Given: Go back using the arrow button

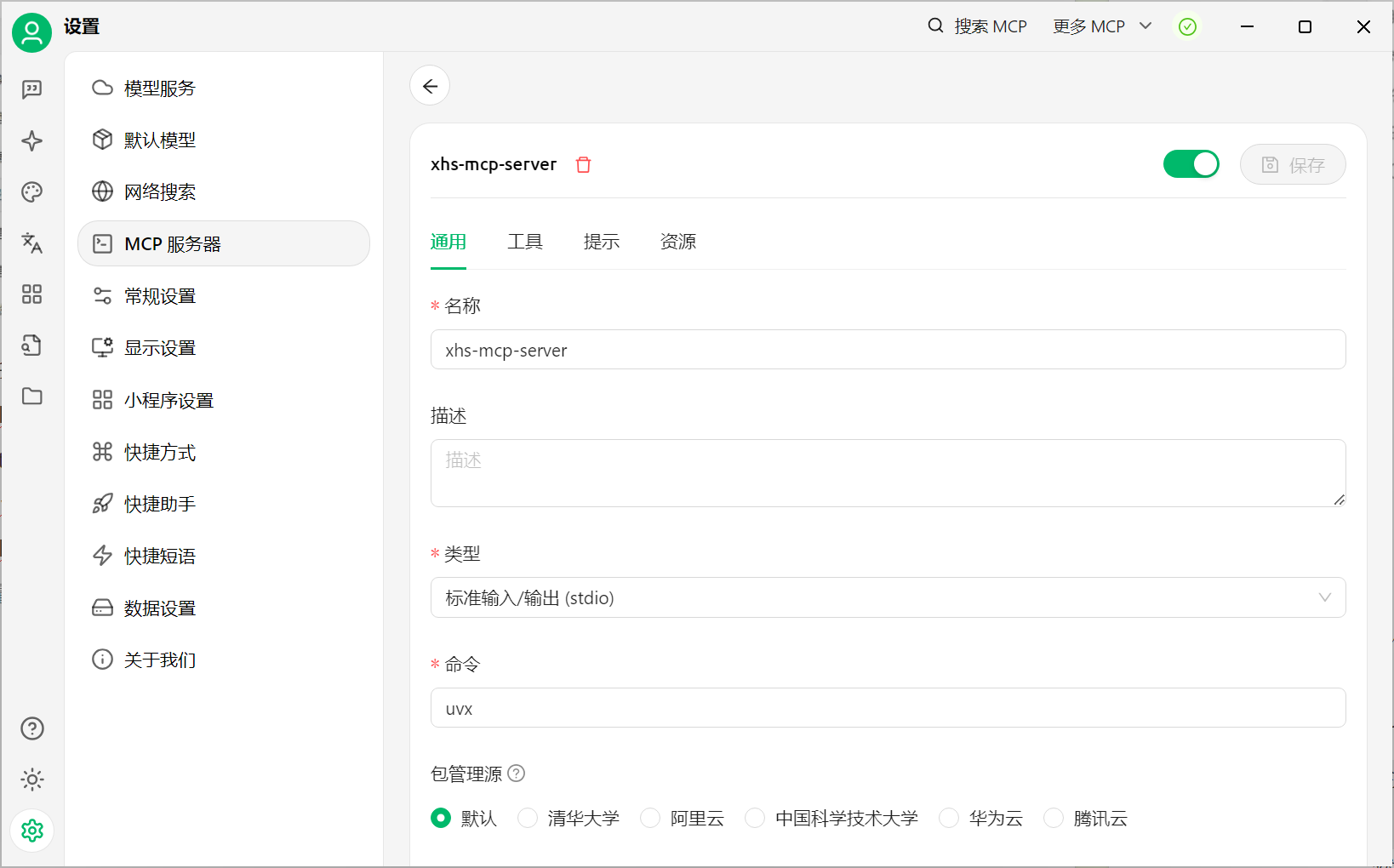Looking at the screenshot, I should click(x=430, y=85).
